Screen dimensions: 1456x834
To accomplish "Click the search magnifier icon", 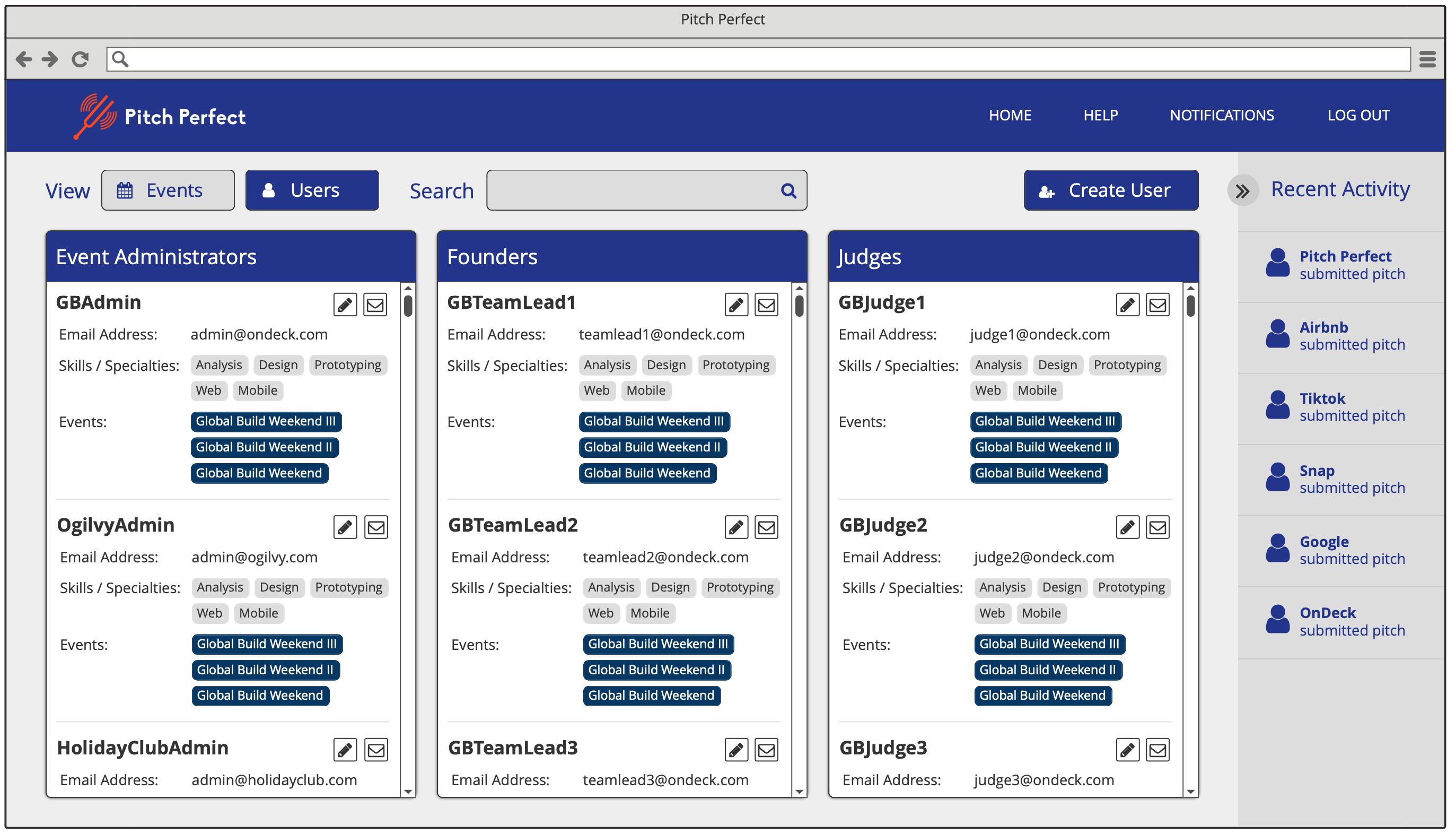I will click(x=788, y=191).
